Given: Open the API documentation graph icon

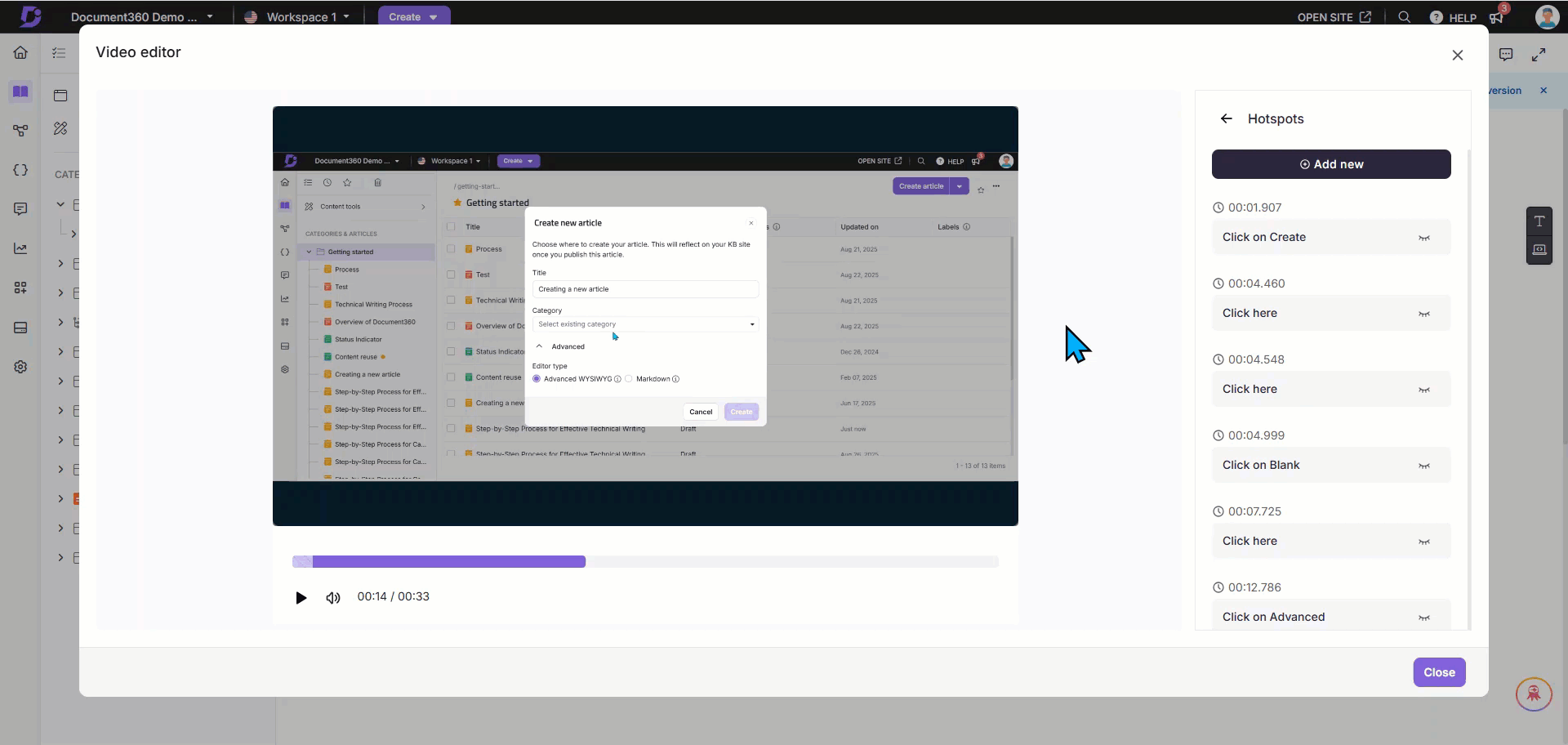Looking at the screenshot, I should pos(20,131).
